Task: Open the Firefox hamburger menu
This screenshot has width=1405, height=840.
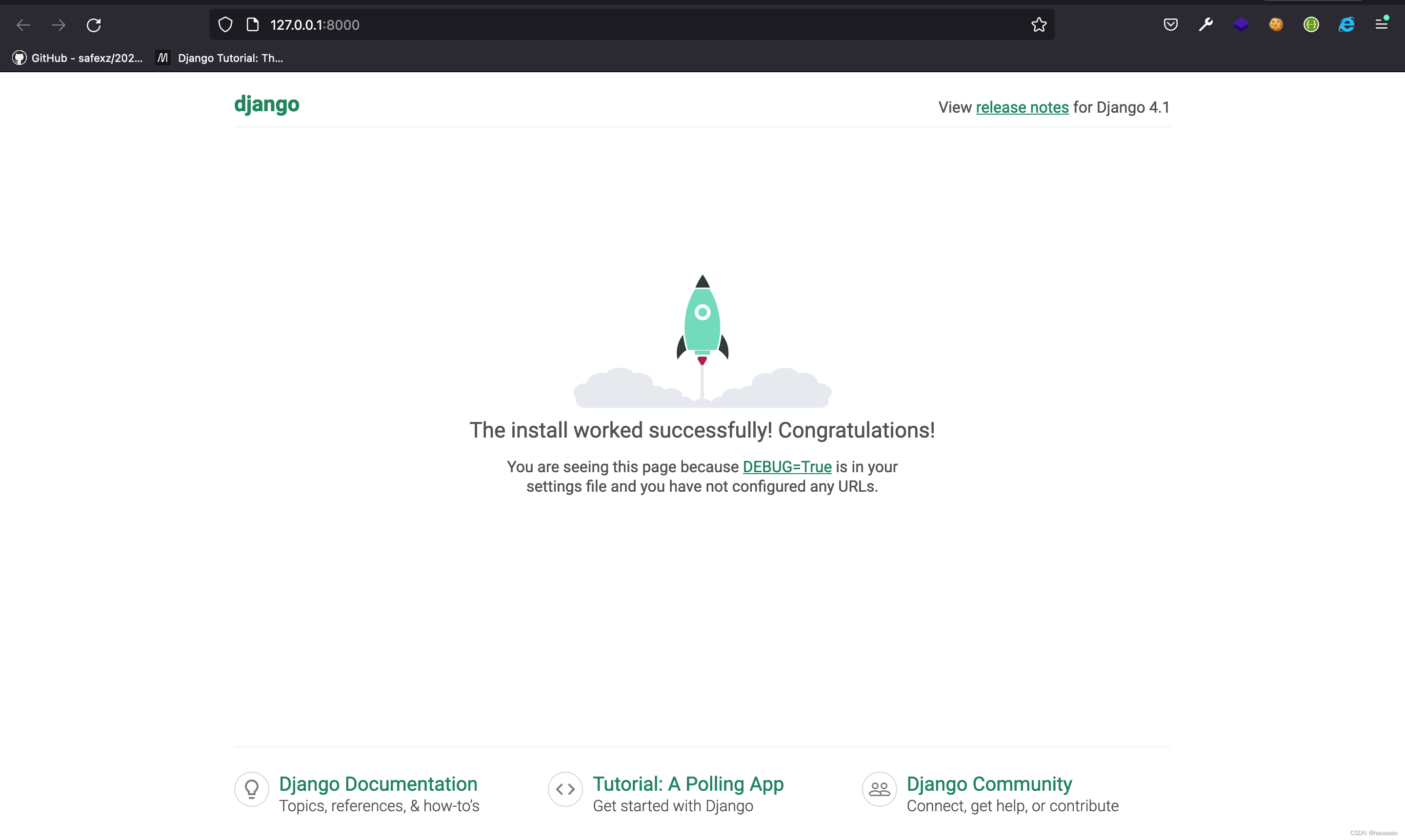Action: pos(1381,25)
